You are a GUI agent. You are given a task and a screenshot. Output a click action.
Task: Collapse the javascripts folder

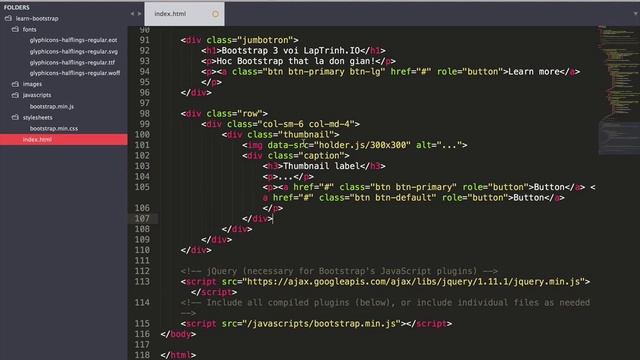coord(15,95)
